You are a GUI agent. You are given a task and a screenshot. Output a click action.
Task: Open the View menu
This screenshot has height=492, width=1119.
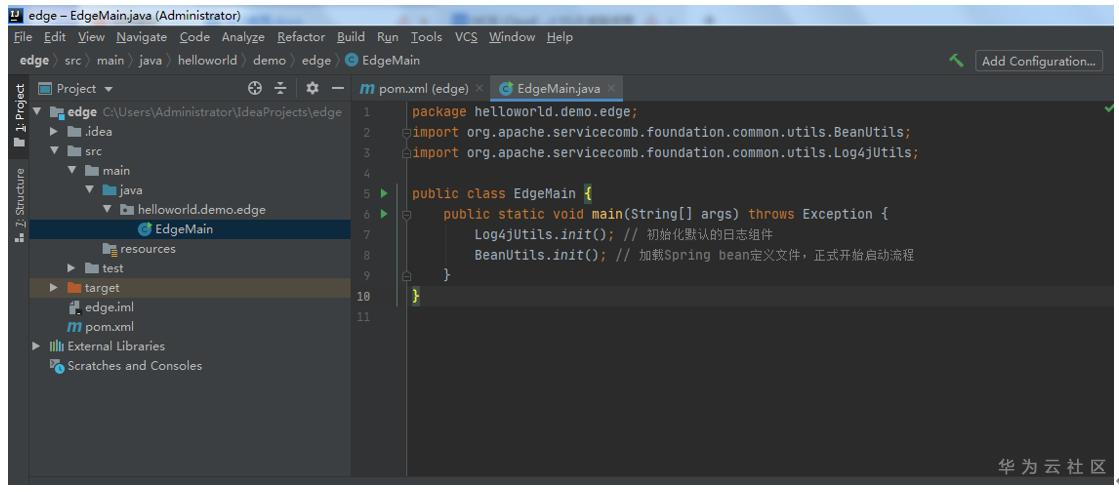click(x=91, y=37)
